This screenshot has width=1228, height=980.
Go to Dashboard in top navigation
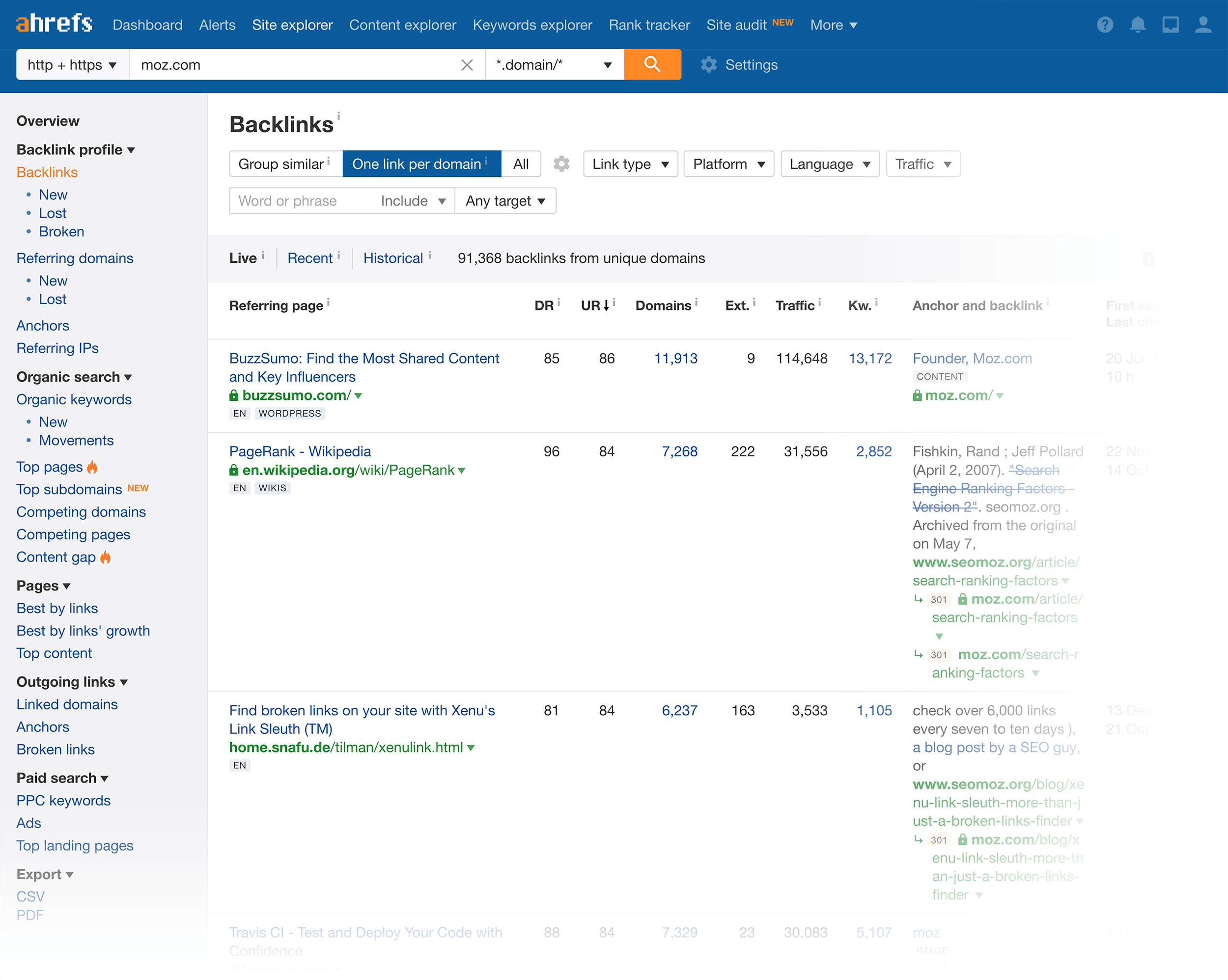click(147, 25)
